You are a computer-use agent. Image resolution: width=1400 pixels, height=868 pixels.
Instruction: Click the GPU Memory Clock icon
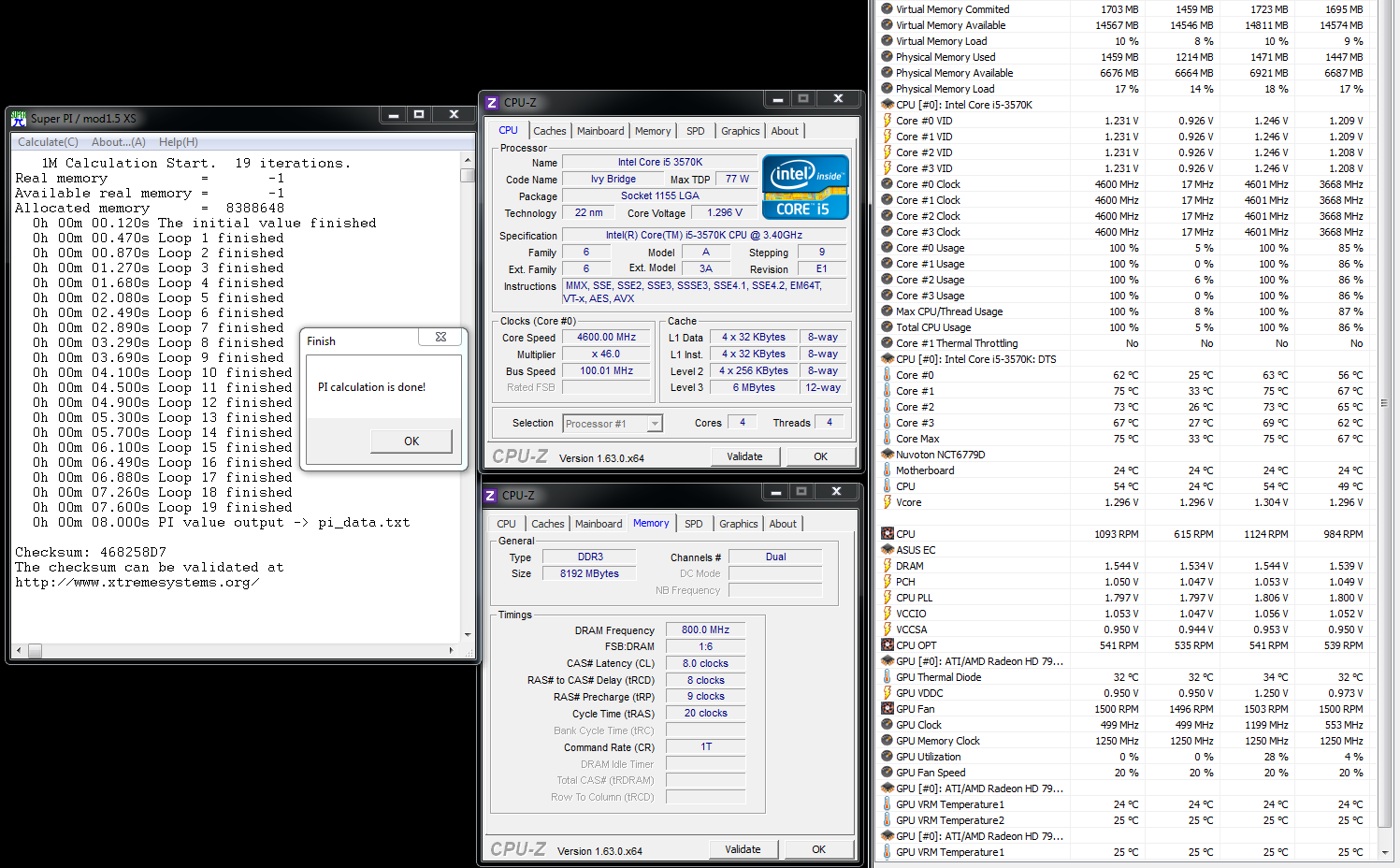887,741
